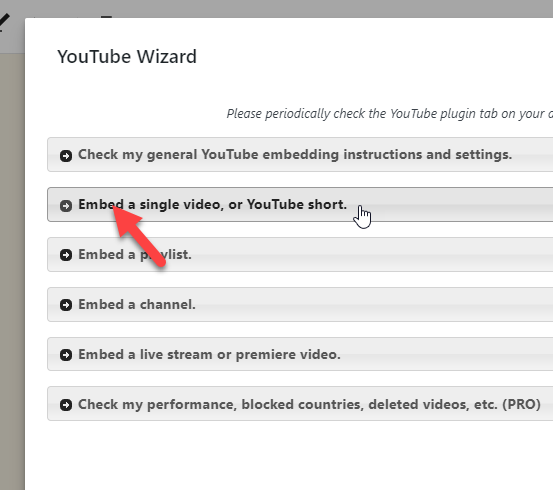Click arrow icon next to Embed a single video
The width and height of the screenshot is (553, 490).
pos(66,205)
